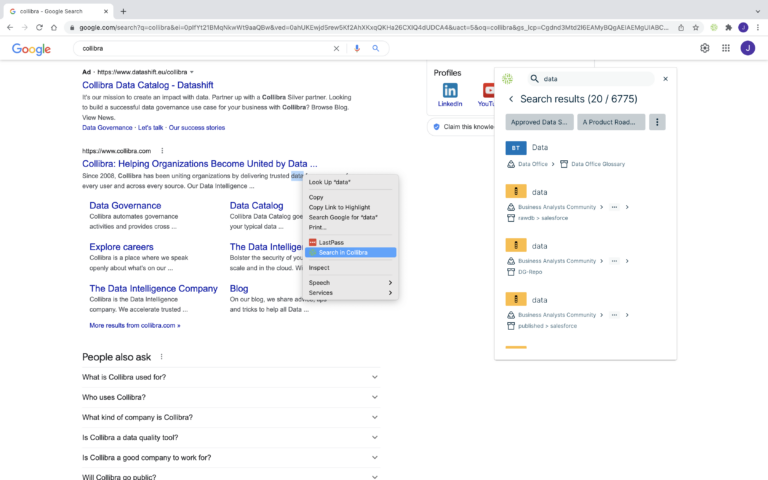Image resolution: width=768 pixels, height=480 pixels.
Task: Click the browser back arrow
Action: 10,27
